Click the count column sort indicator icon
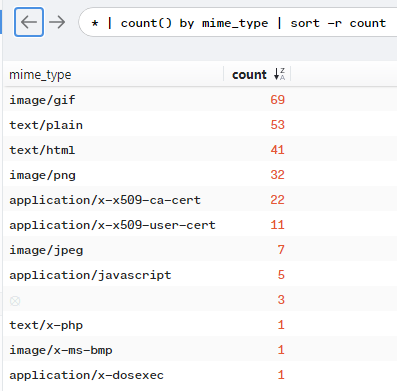This screenshot has width=397, height=391. pos(279,74)
